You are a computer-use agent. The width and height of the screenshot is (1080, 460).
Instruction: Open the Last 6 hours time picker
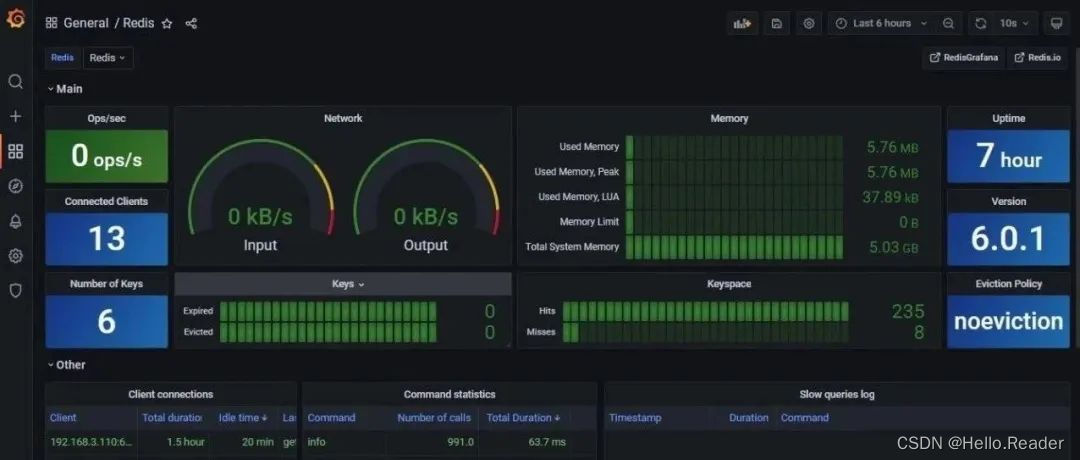[x=882, y=23]
